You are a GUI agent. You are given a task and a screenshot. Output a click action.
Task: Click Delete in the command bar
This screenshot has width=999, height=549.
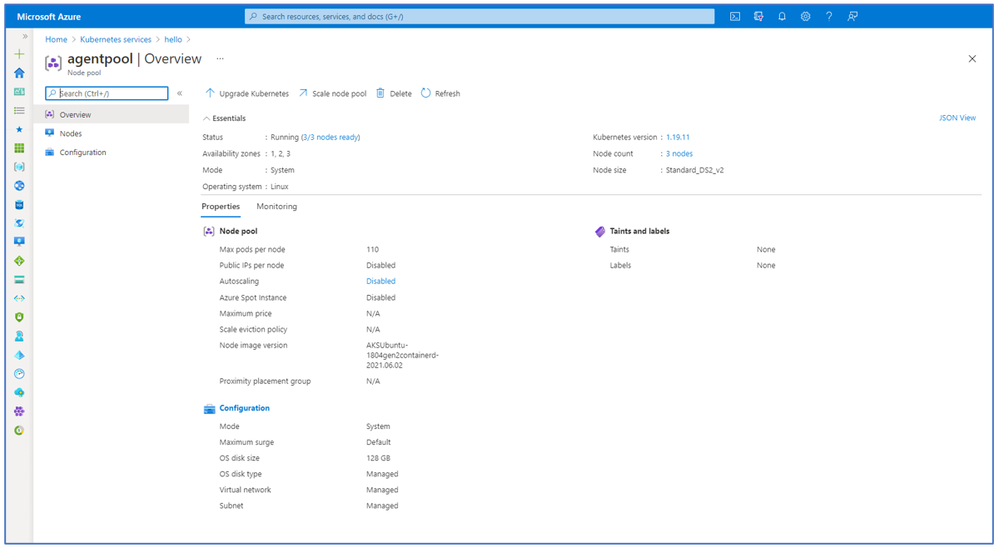click(x=394, y=94)
